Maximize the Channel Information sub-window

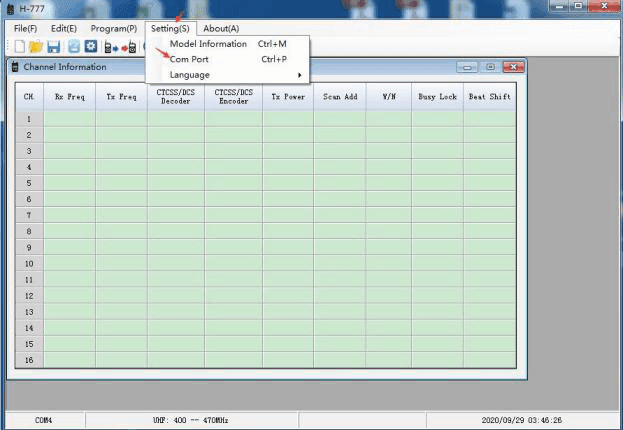pos(490,67)
